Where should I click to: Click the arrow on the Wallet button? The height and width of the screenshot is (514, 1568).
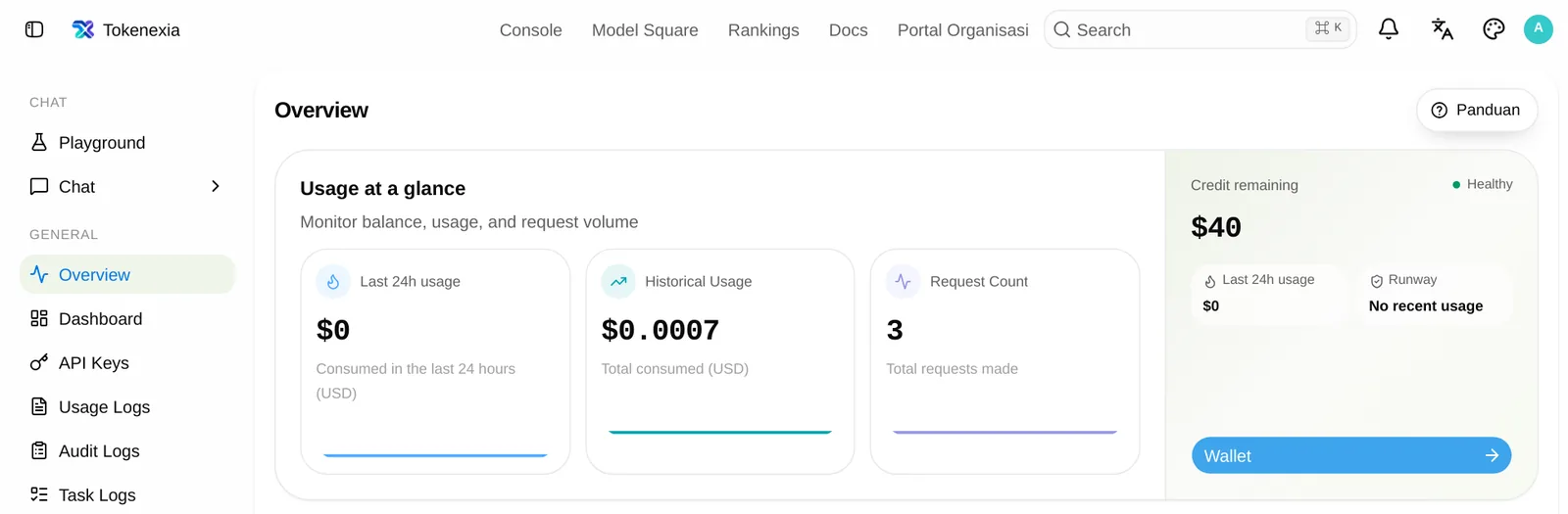pyautogui.click(x=1492, y=455)
